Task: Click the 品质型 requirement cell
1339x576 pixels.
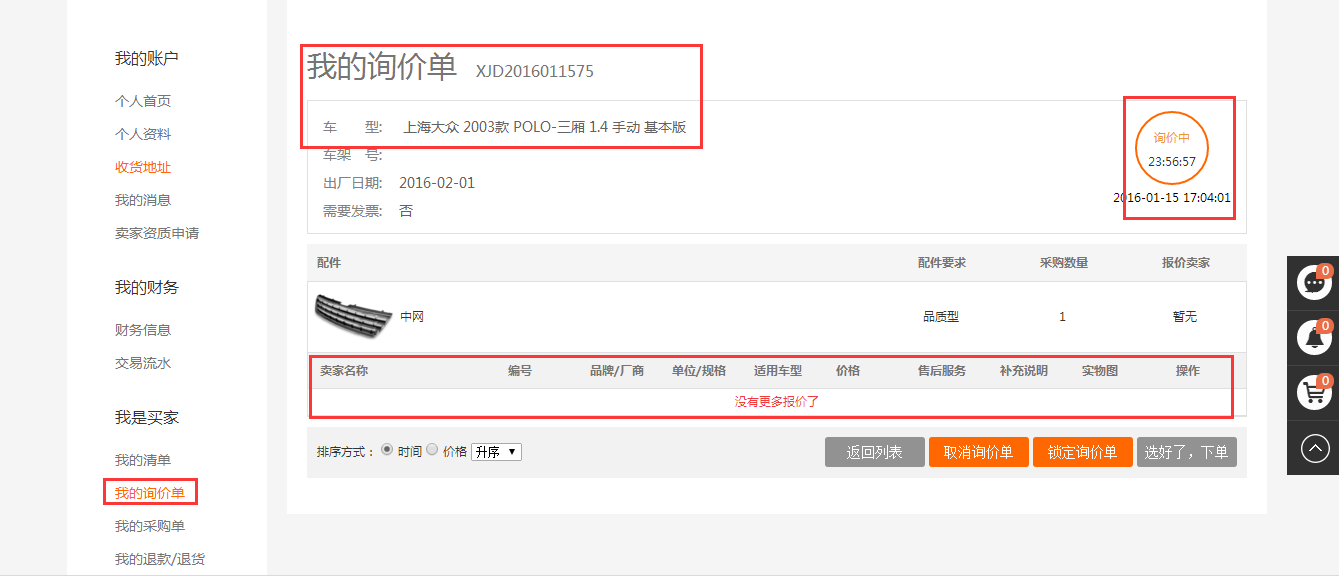Action: tap(941, 317)
